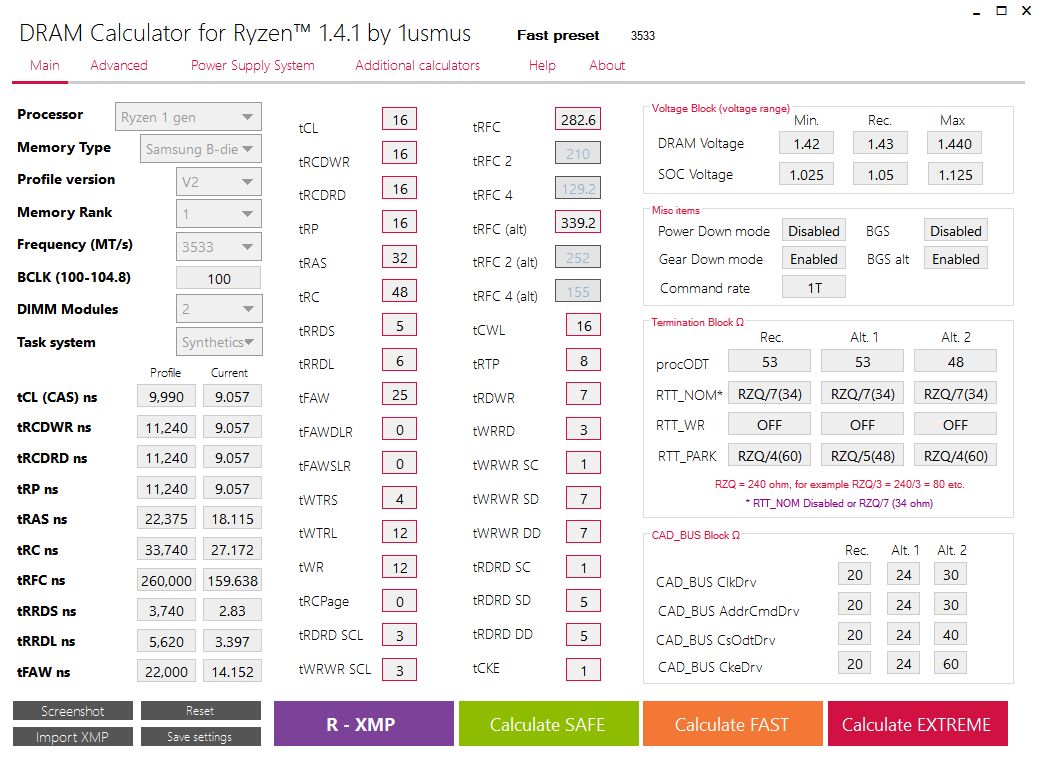
Task: Click the CAD_BUS AddrCmdDrv Alt. 1 value 24
Action: tap(903, 604)
